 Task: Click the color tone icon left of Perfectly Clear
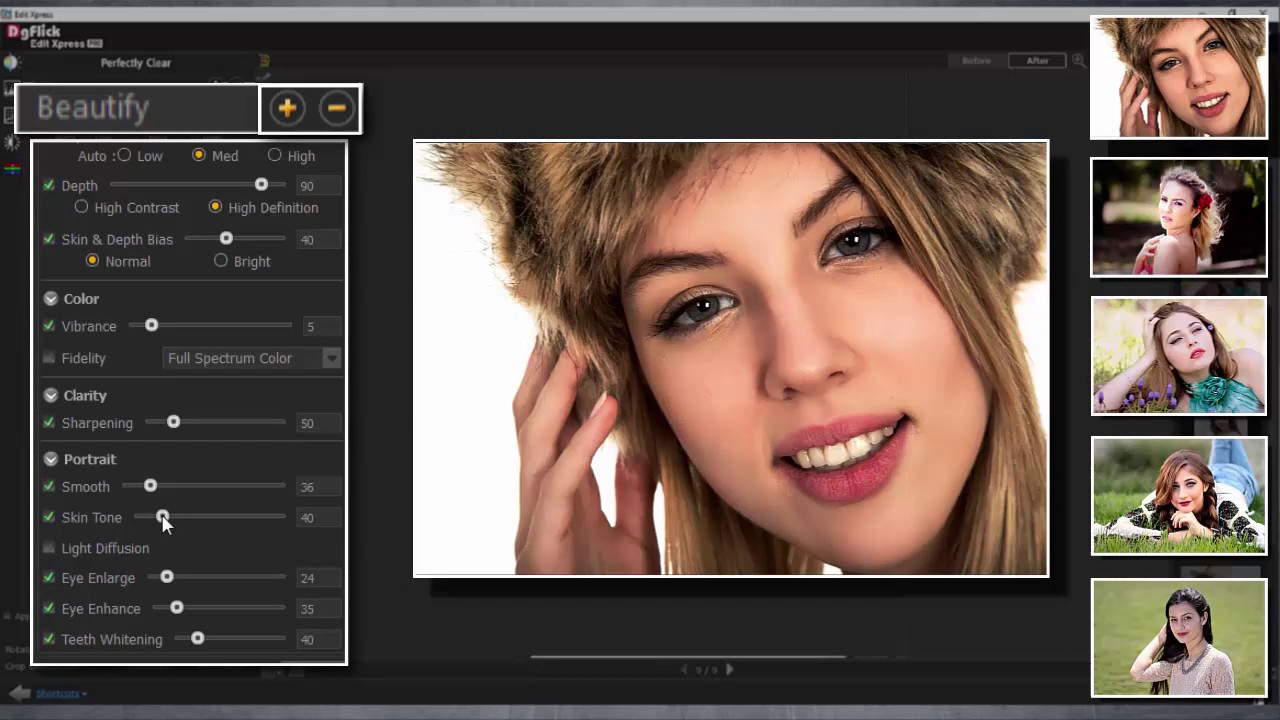click(11, 62)
